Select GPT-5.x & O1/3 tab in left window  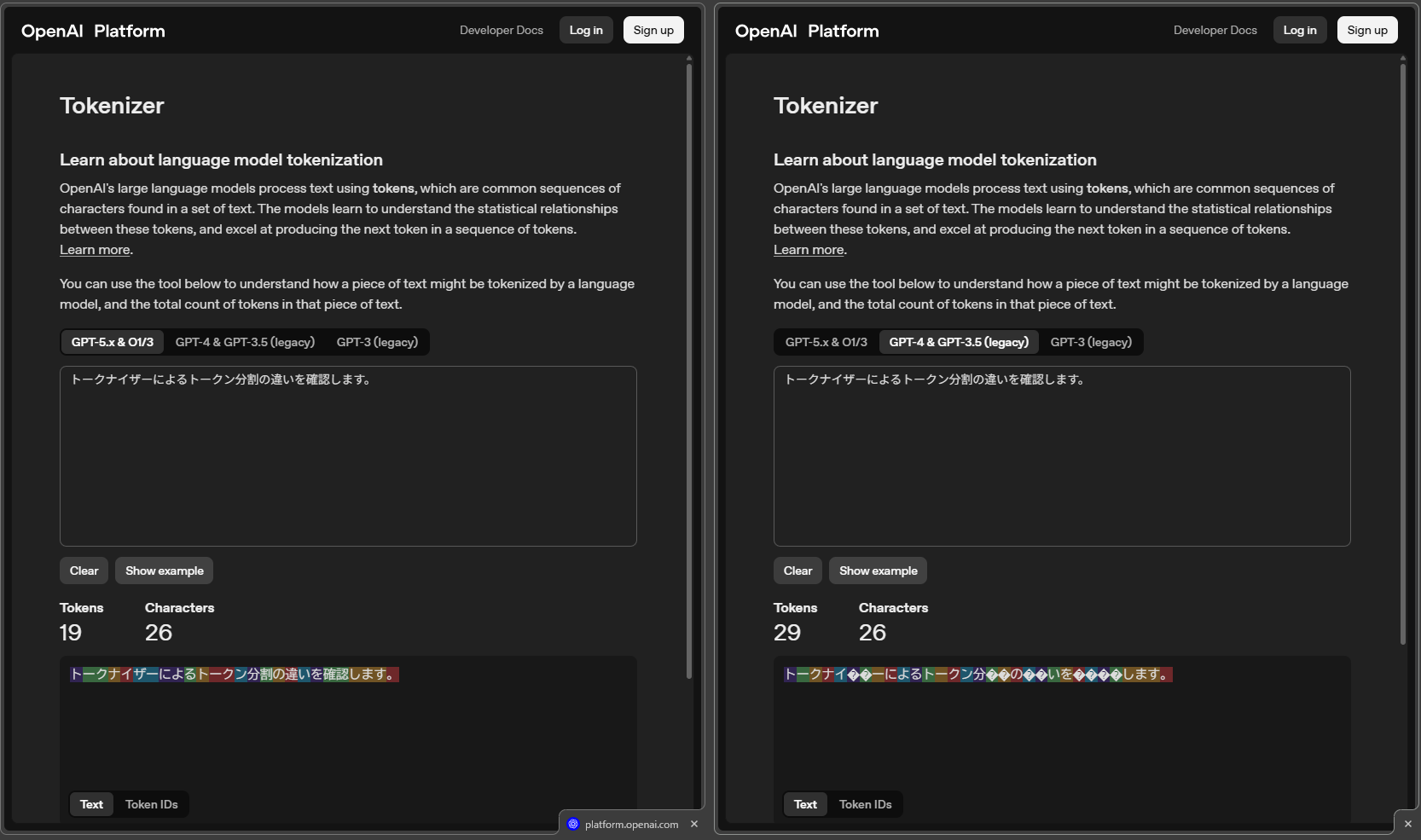pos(113,342)
